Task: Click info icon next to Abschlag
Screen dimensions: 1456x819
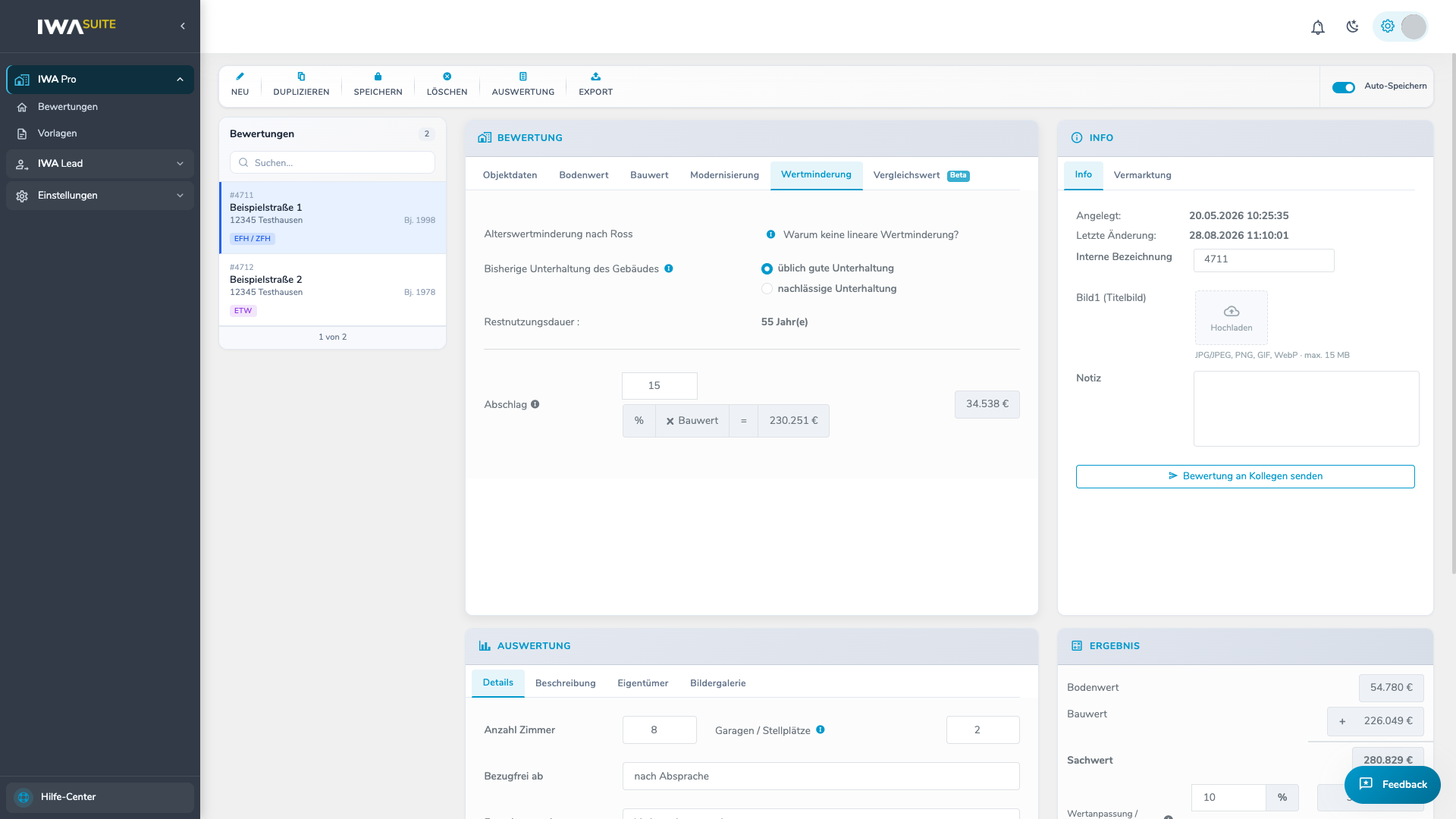Action: (x=535, y=404)
